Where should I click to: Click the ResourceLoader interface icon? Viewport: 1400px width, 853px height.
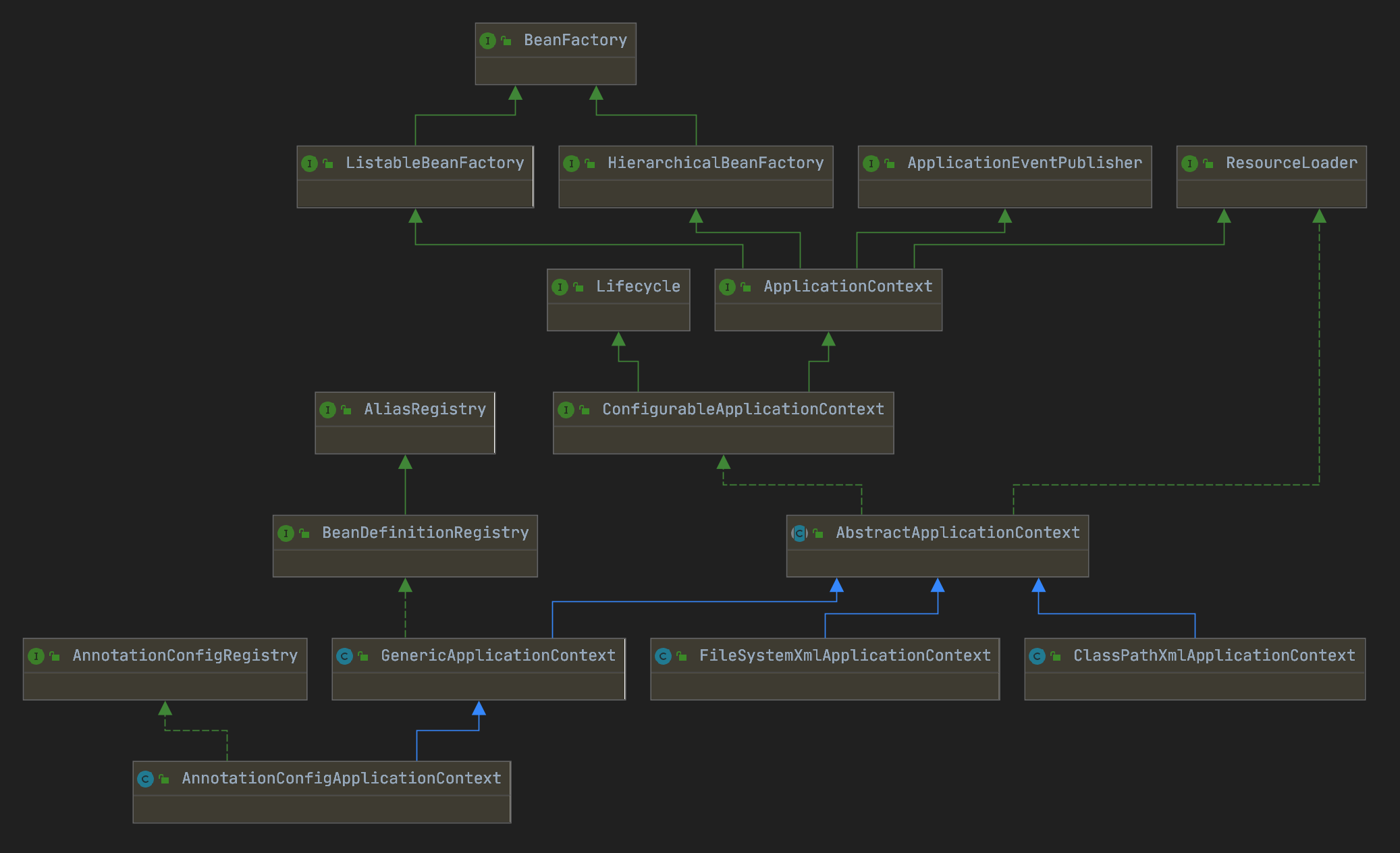coord(1189,163)
